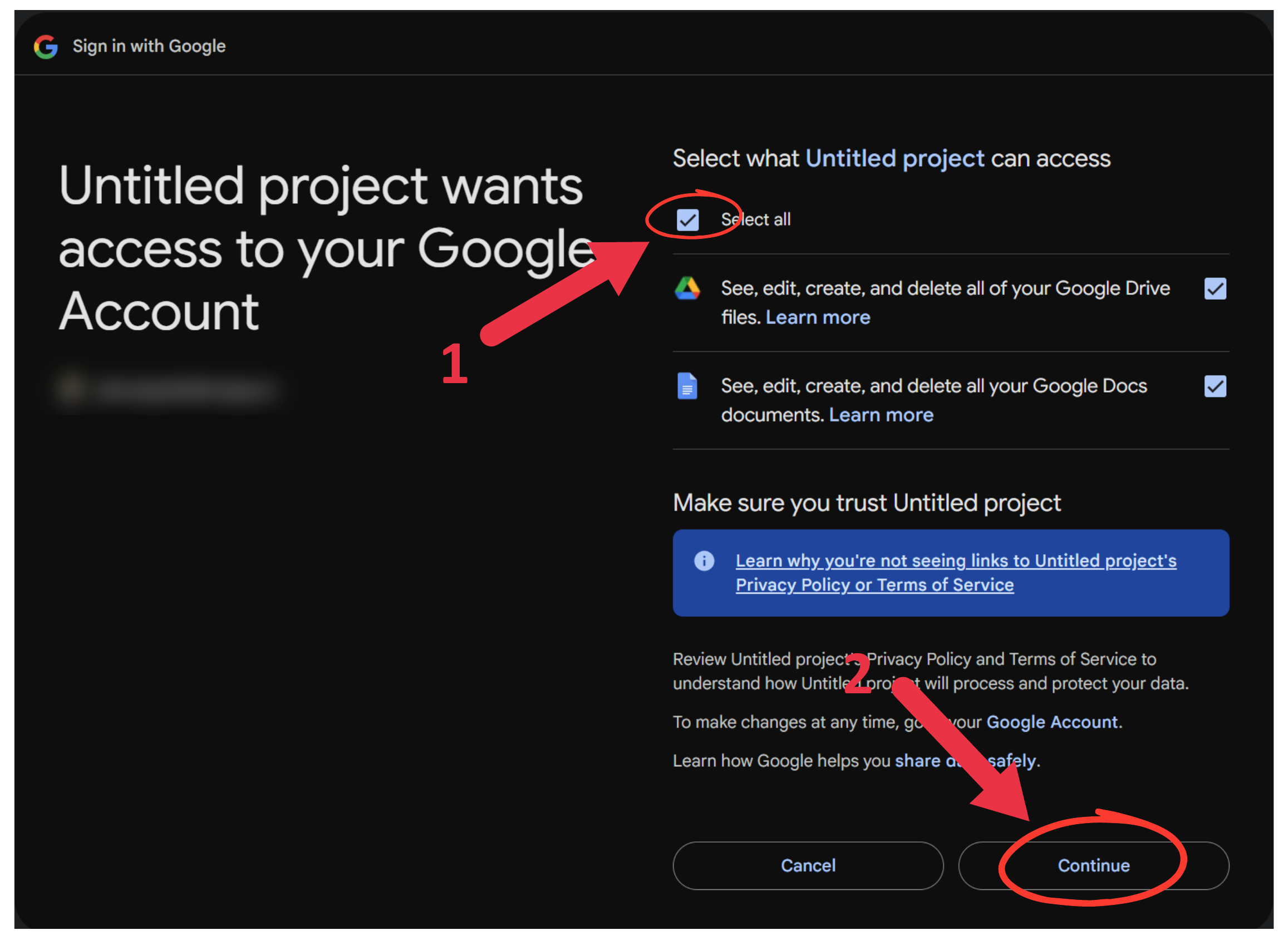1288x940 pixels.
Task: Toggle the Select all checkbox
Action: click(687, 219)
